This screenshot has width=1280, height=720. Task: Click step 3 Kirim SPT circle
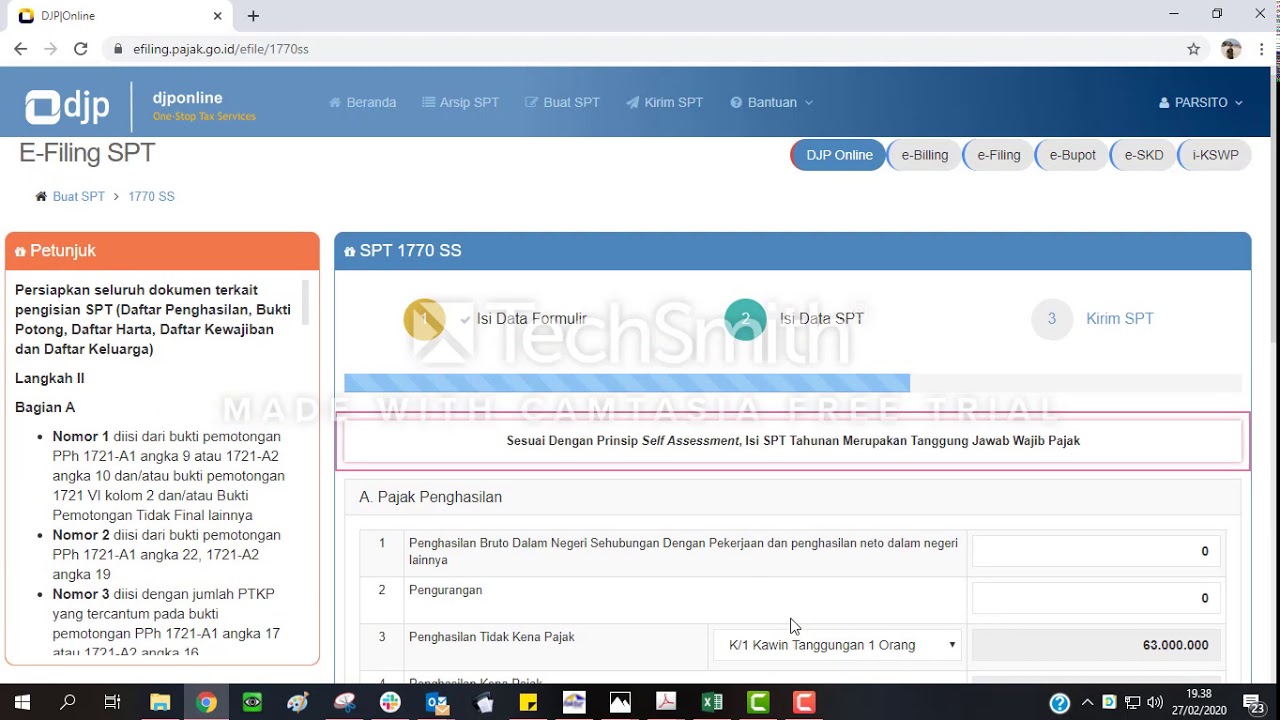click(x=1052, y=319)
